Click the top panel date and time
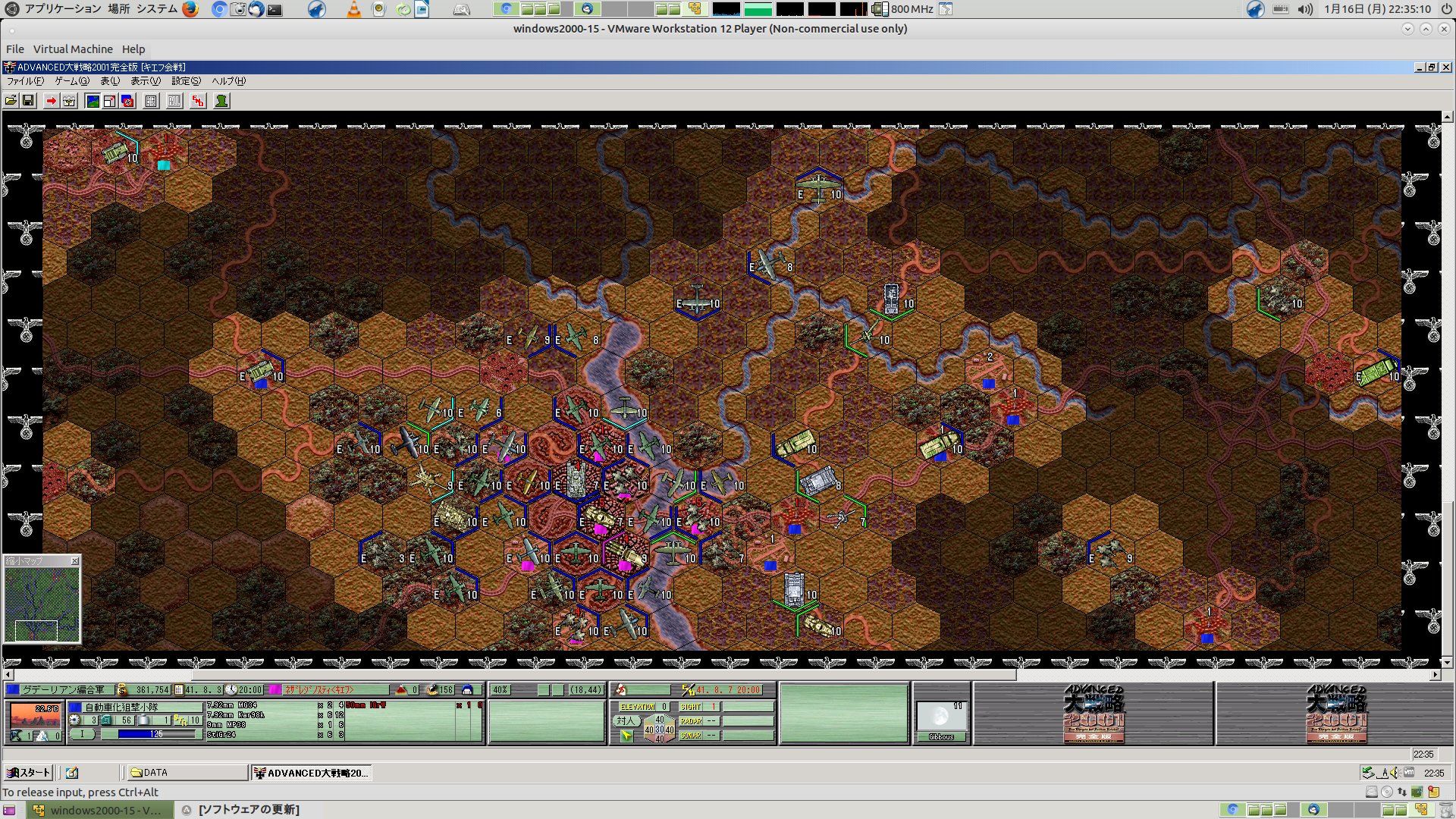This screenshot has height=819, width=1456. point(1377,9)
